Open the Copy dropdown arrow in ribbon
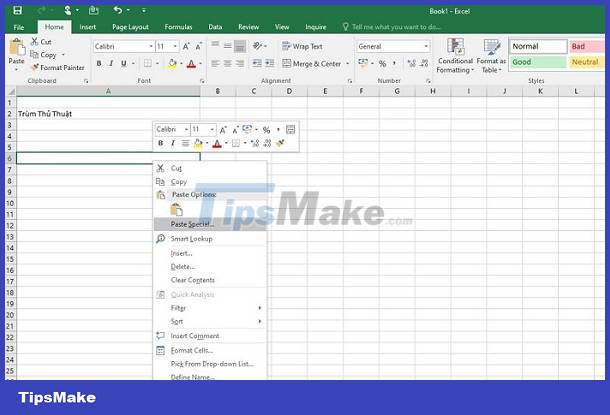 [63, 55]
